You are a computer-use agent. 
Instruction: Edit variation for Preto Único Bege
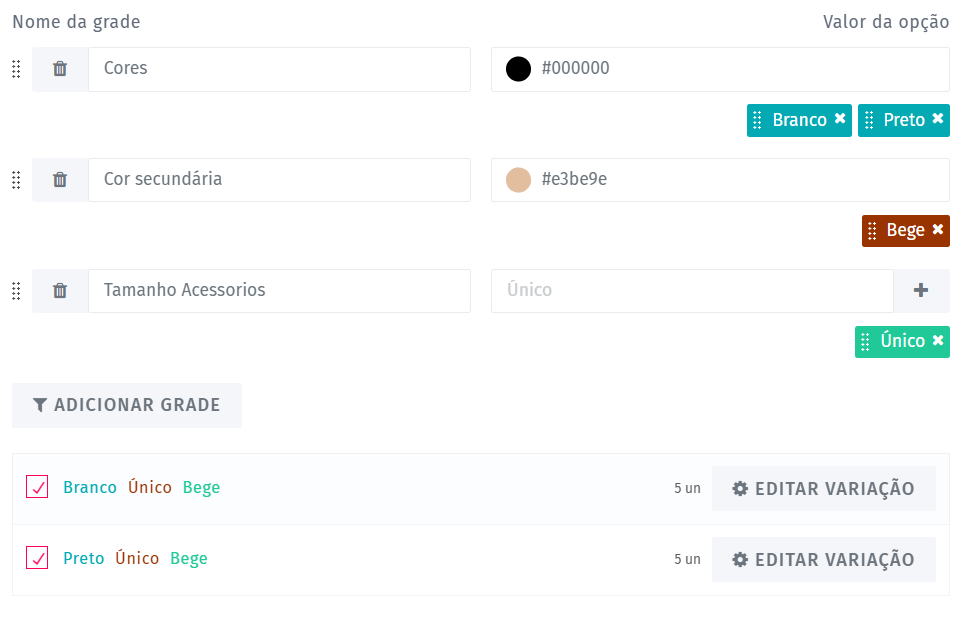(823, 559)
